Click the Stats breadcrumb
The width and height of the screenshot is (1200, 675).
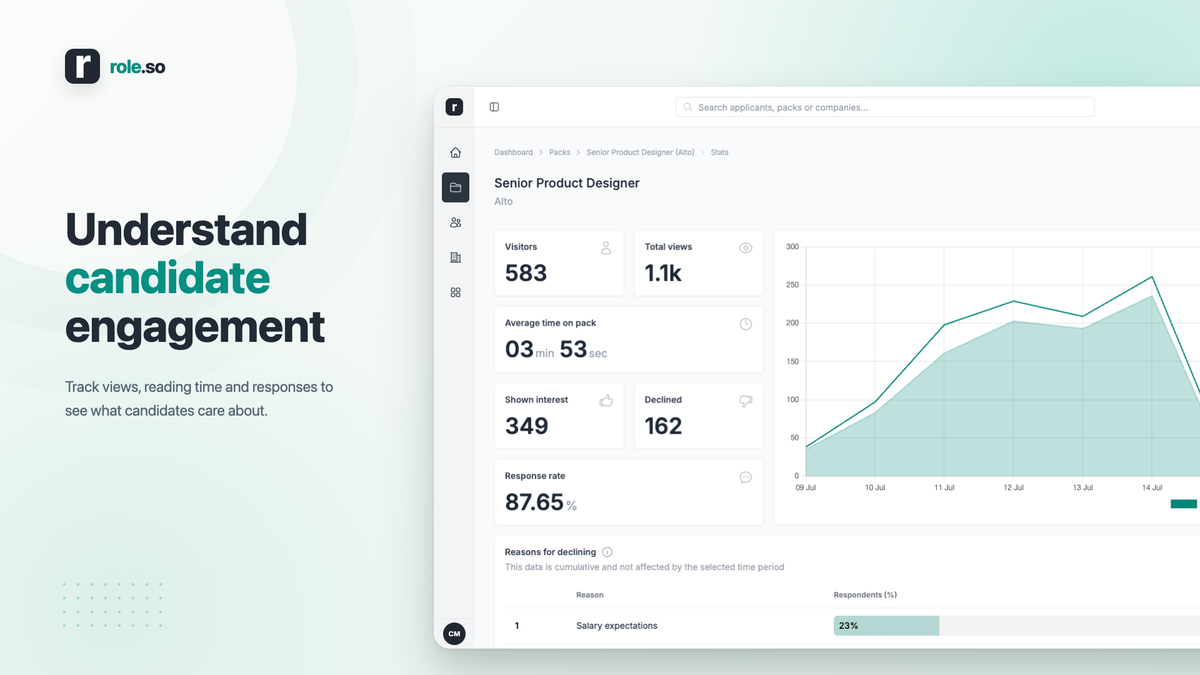point(720,153)
